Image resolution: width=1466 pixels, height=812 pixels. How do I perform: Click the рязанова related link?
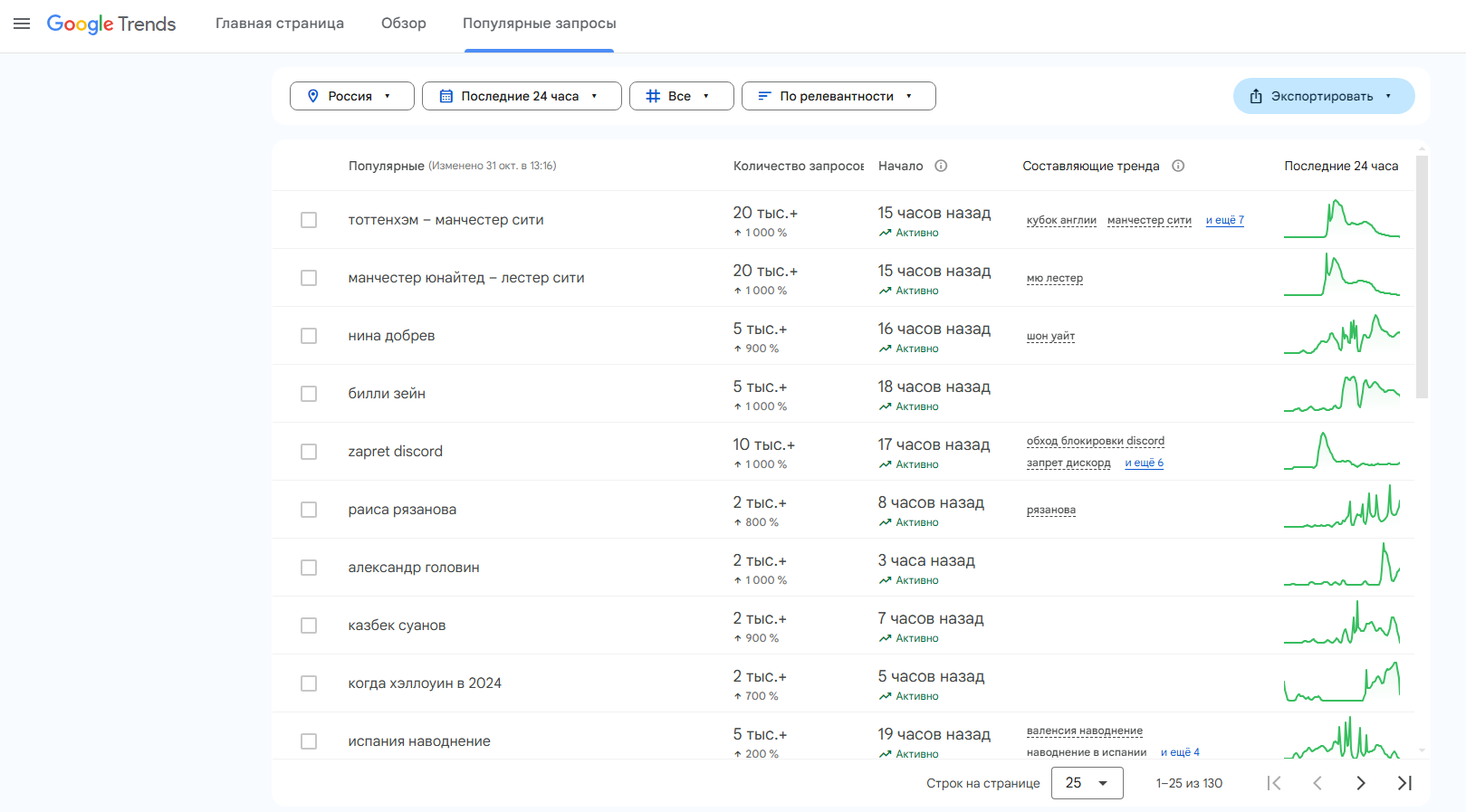tap(1051, 510)
